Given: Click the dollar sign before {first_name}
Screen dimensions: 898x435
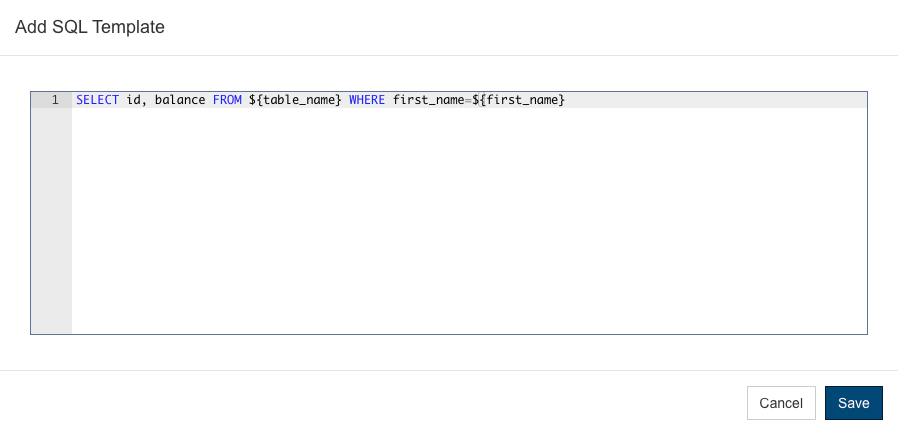Looking at the screenshot, I should pos(475,100).
